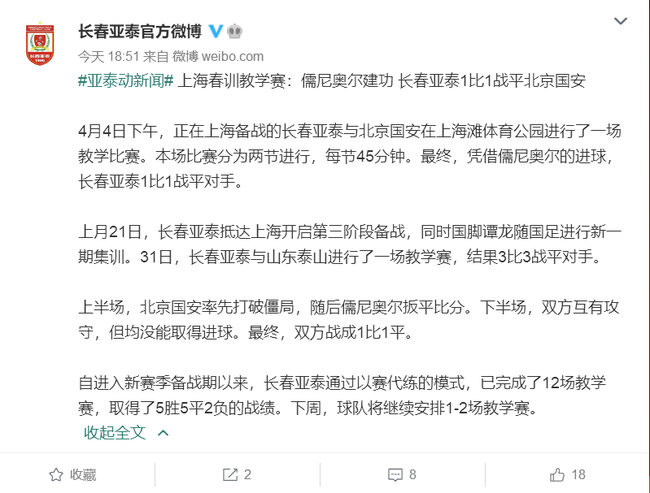Toggle 收藏 to bookmark this post

pos(73,475)
